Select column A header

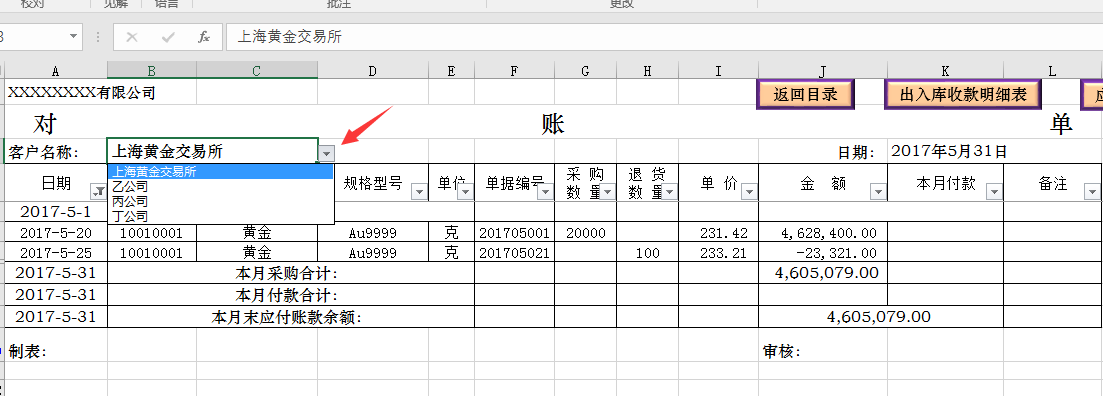pos(56,70)
